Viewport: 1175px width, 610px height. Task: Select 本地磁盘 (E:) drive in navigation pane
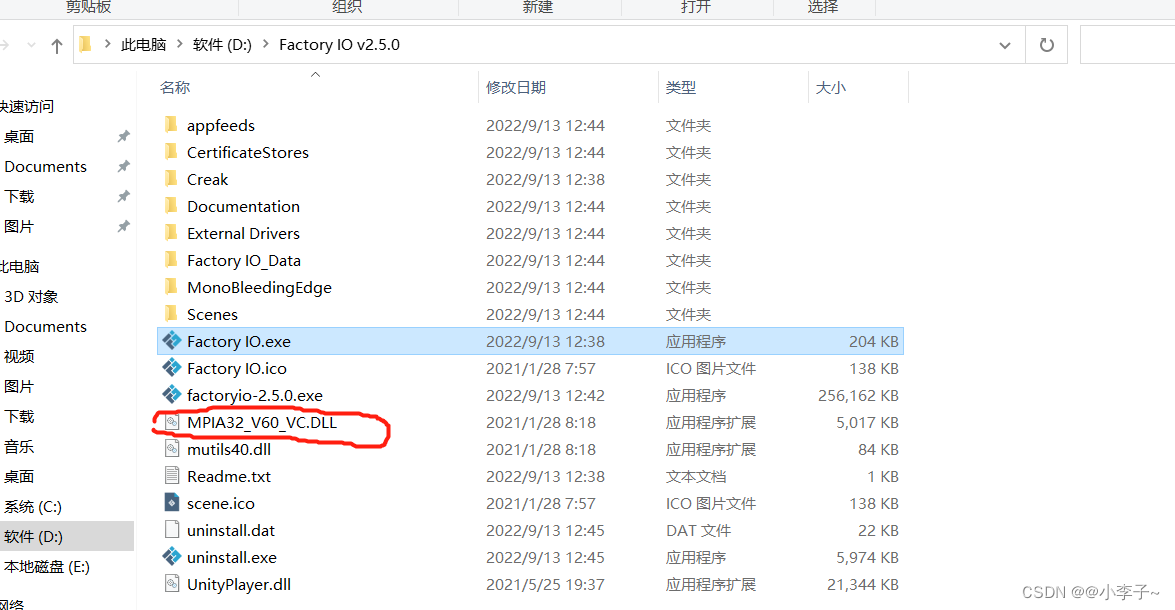(x=46, y=567)
